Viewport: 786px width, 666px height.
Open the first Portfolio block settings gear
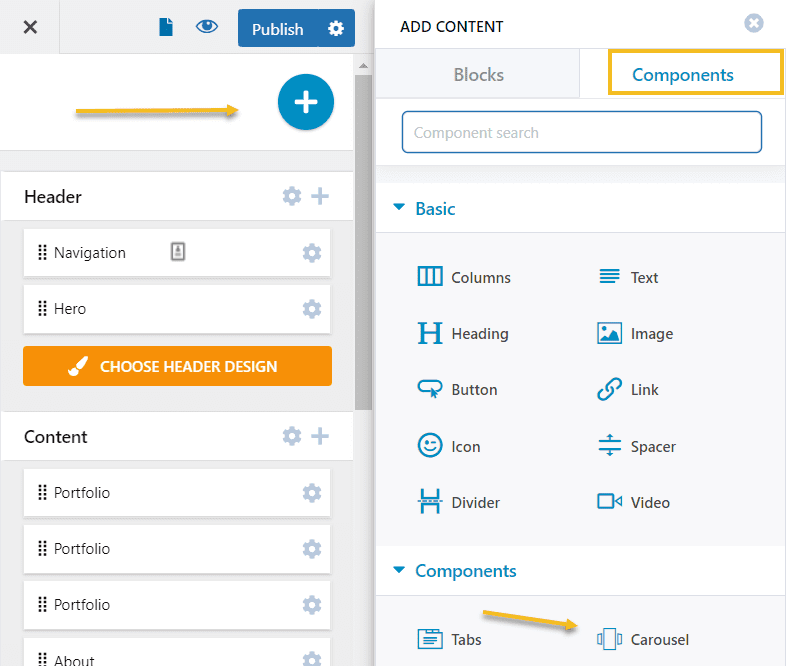pyautogui.click(x=312, y=493)
